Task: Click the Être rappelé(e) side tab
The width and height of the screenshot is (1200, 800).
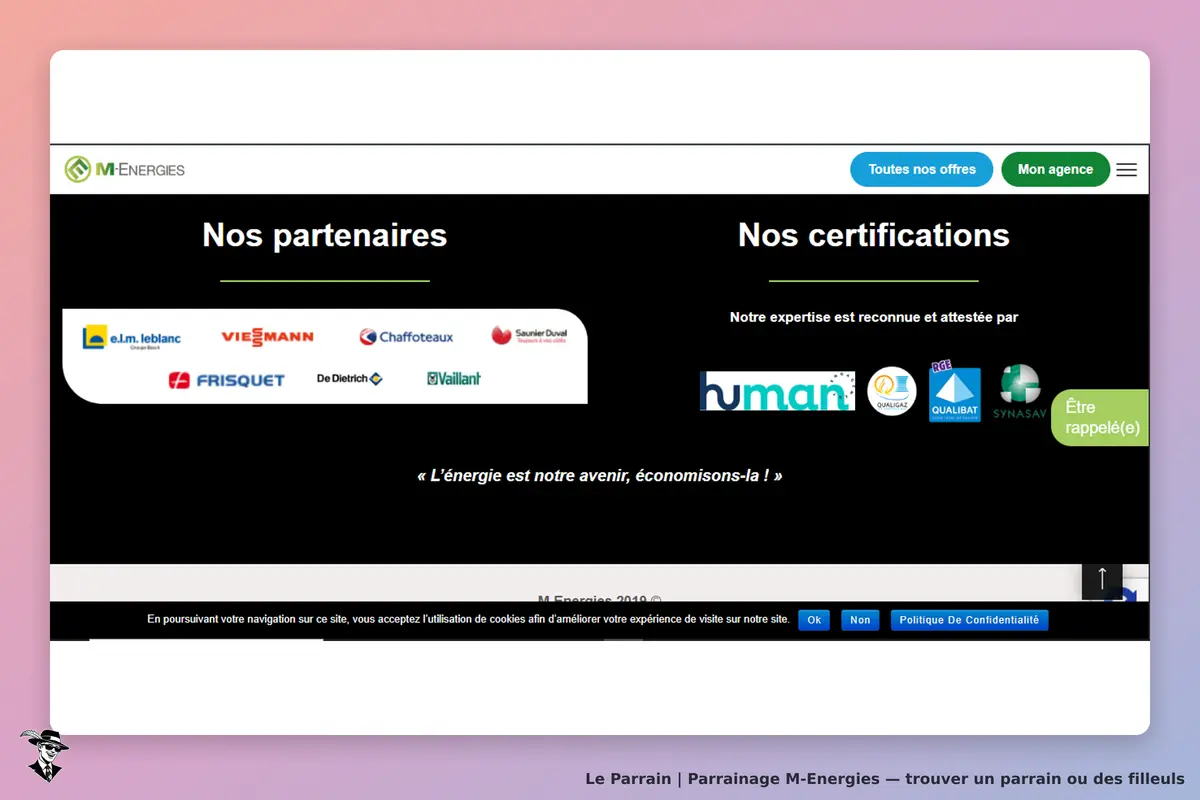Action: coord(1101,418)
